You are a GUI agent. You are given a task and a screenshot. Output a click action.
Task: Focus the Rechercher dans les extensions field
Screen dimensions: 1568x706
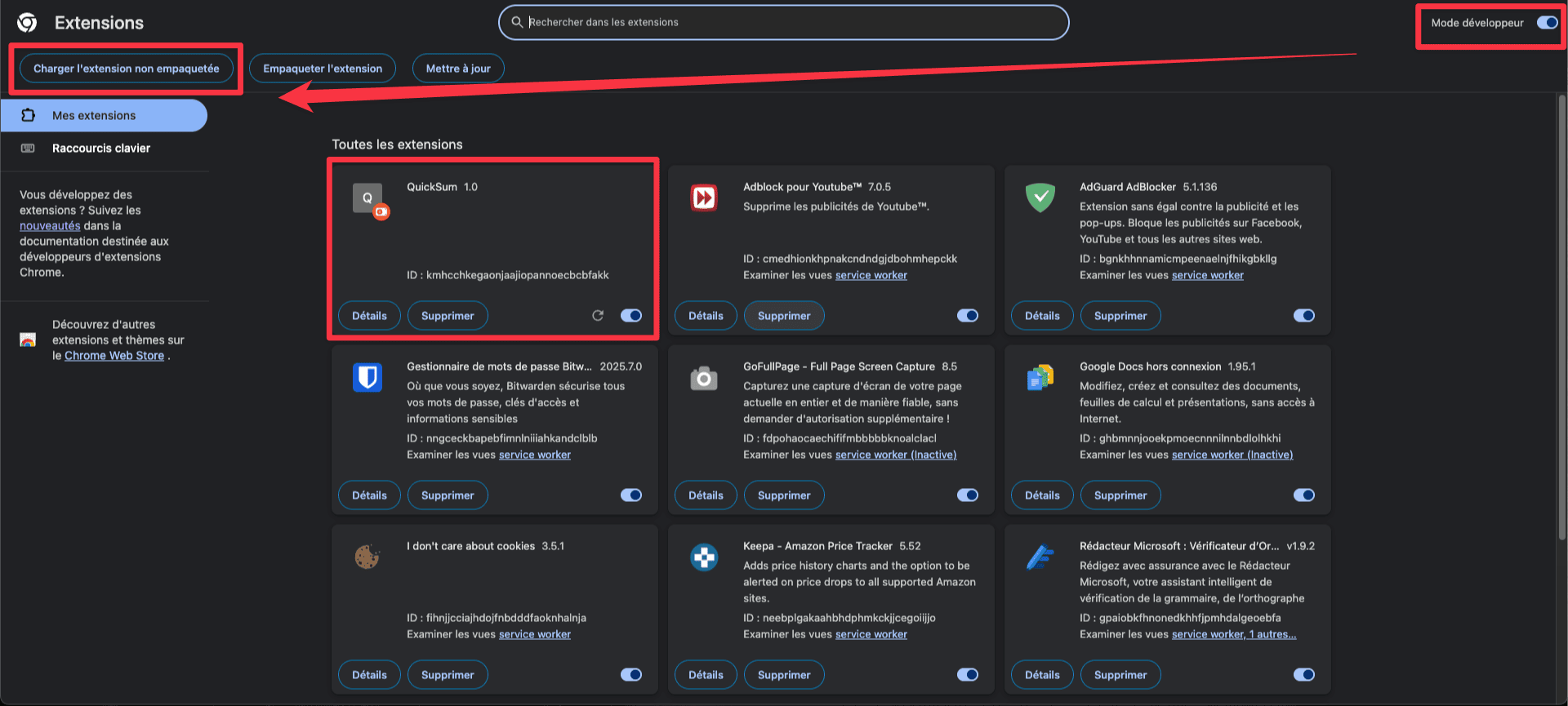pos(784,22)
